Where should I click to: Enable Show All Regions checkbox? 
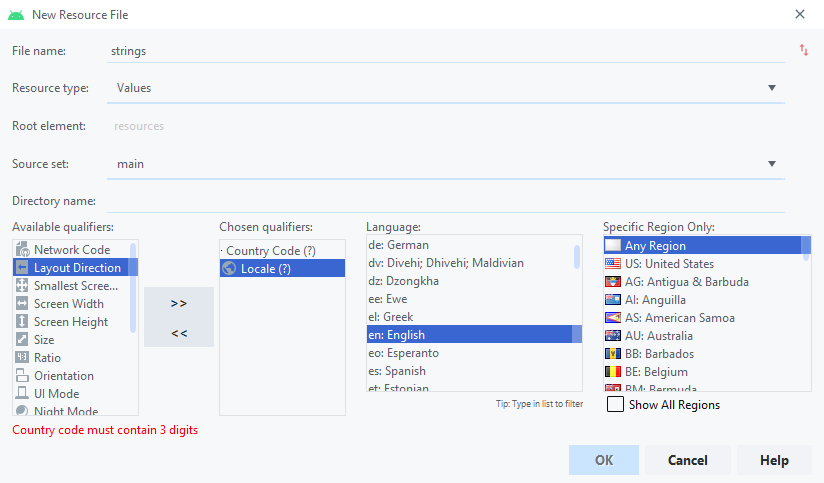(615, 404)
